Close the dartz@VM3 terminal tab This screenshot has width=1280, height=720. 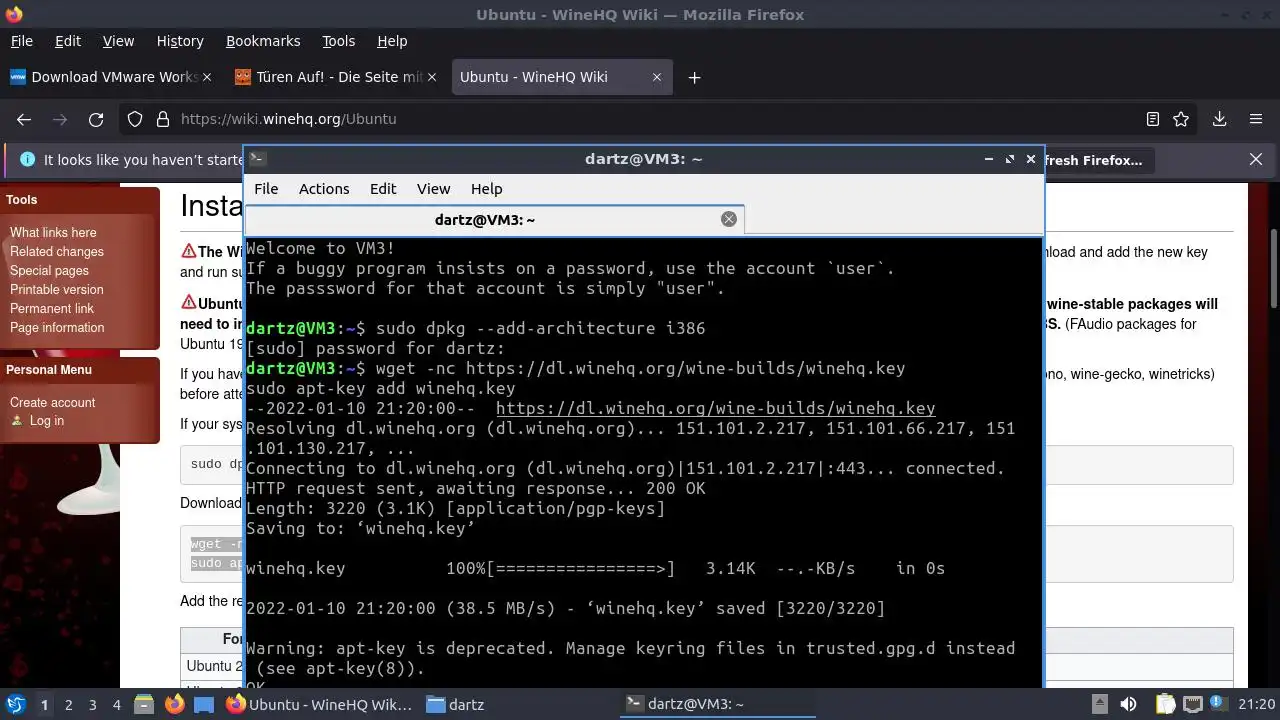tap(729, 219)
